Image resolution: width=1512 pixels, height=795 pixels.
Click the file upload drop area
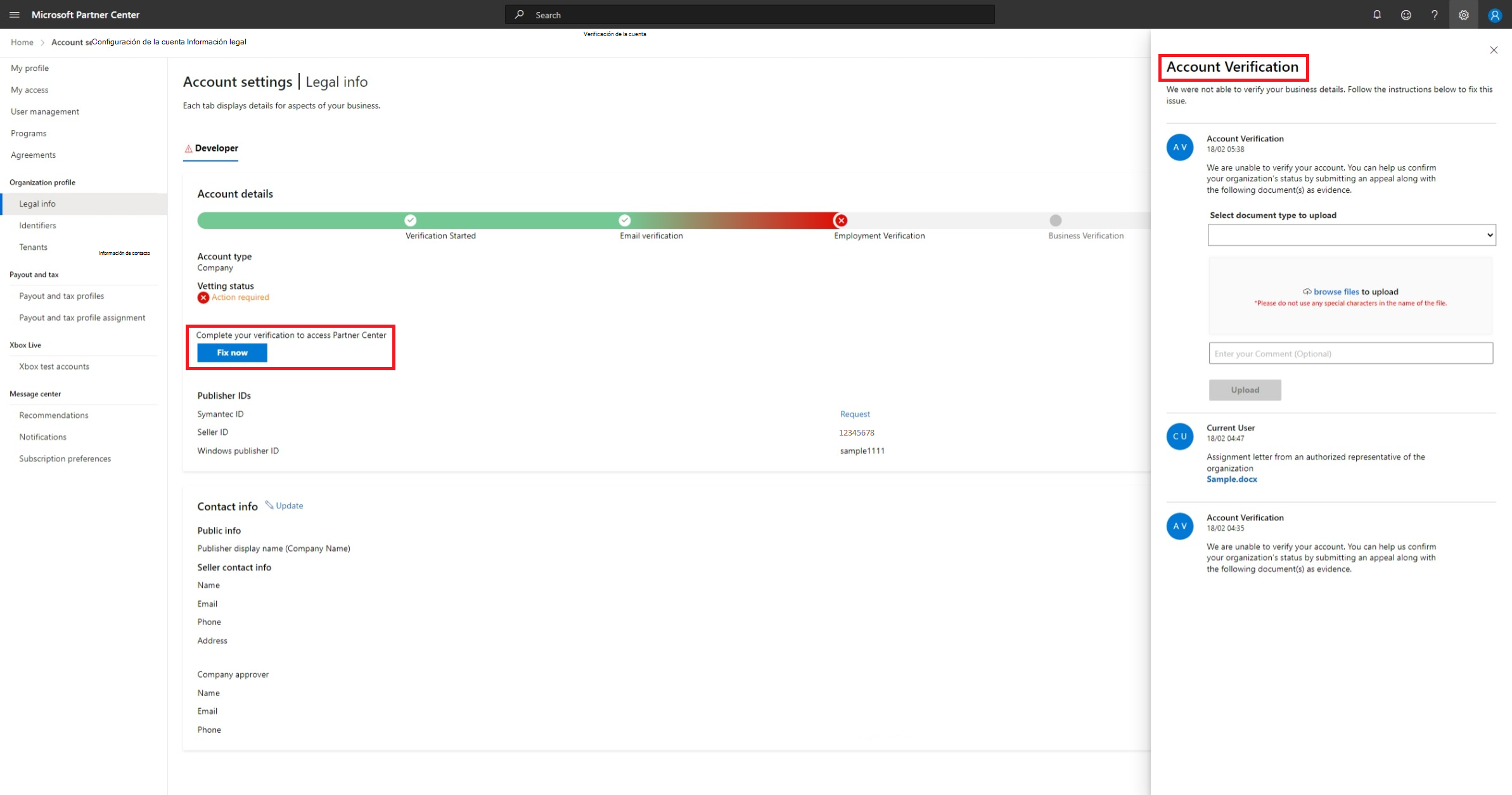(1350, 295)
